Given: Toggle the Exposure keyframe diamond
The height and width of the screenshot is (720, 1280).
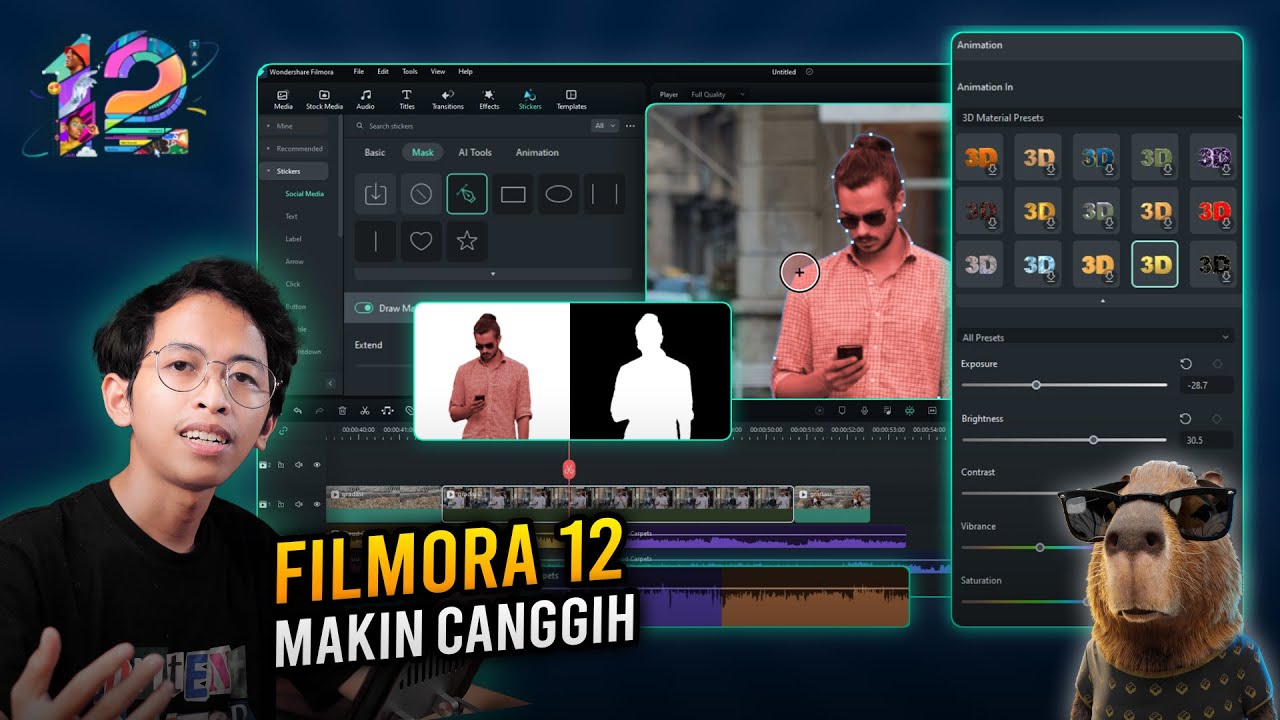Looking at the screenshot, I should 1217,364.
